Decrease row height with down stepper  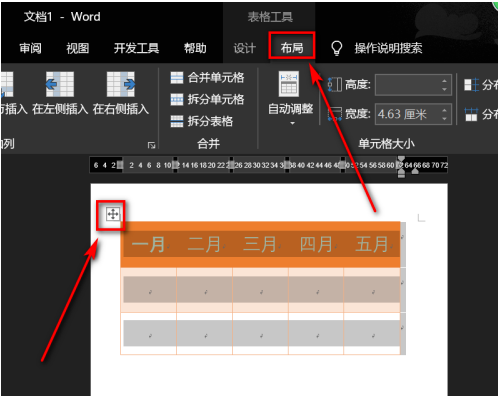coord(444,89)
